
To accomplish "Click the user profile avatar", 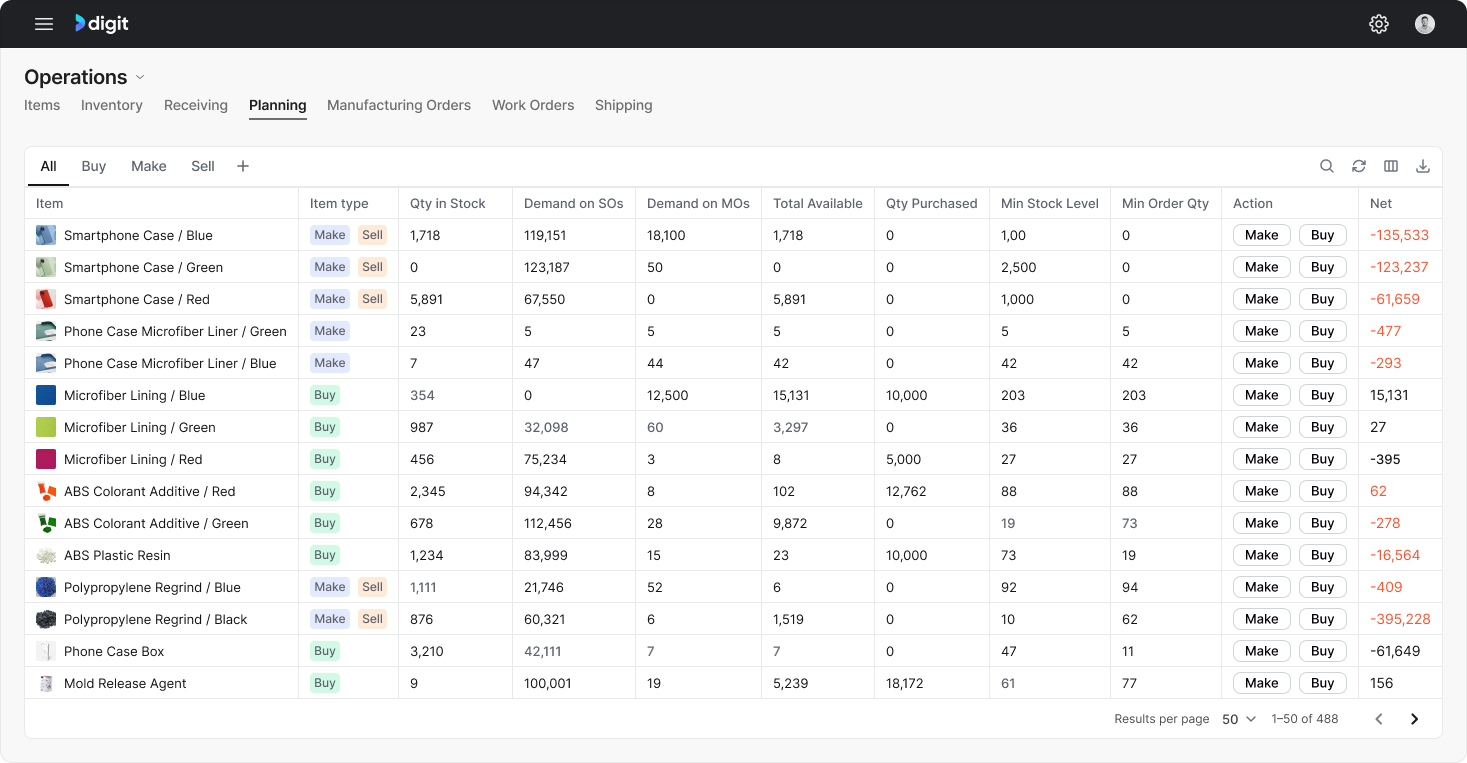I will point(1425,24).
